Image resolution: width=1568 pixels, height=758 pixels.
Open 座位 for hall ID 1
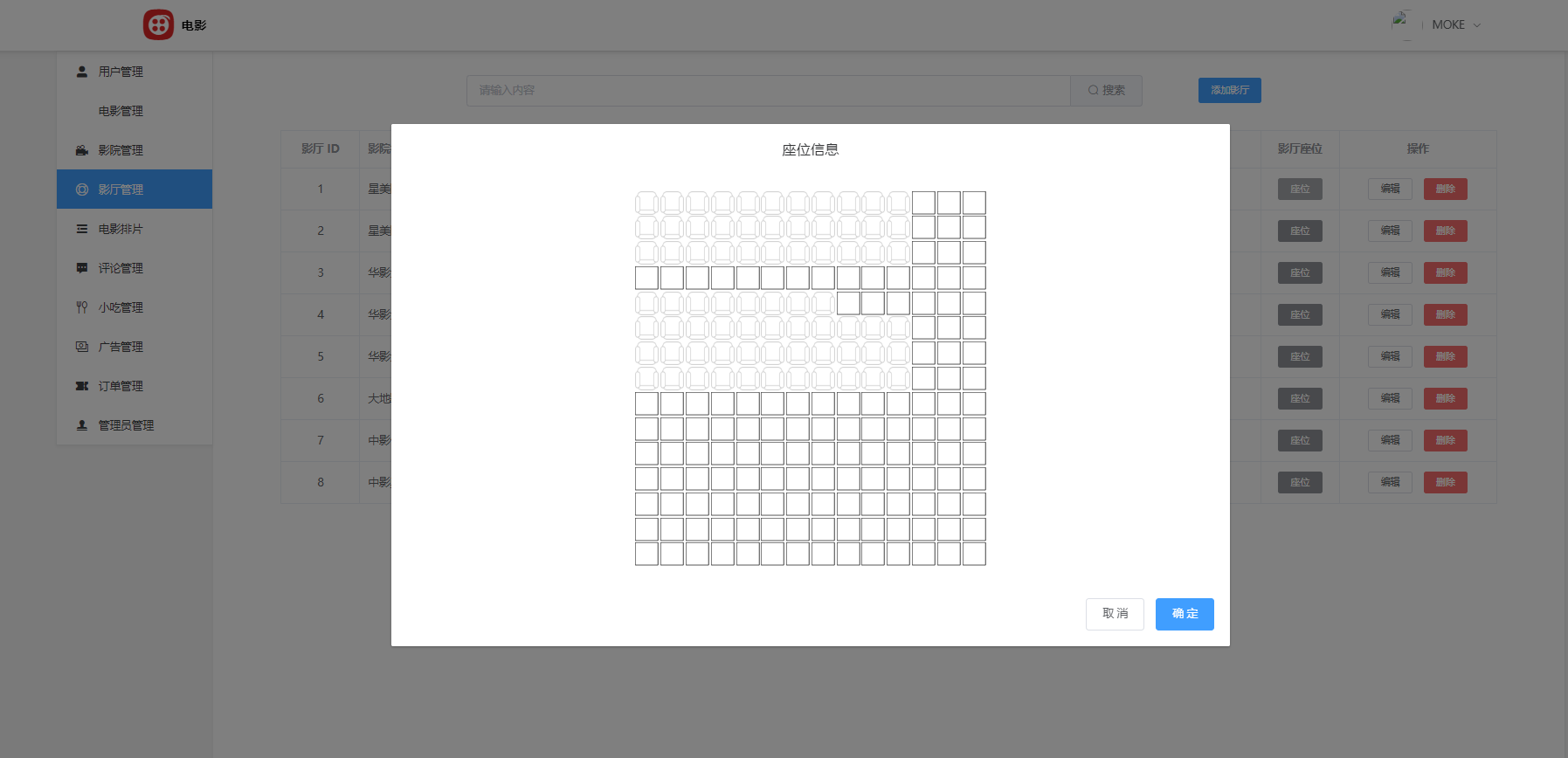click(1300, 189)
